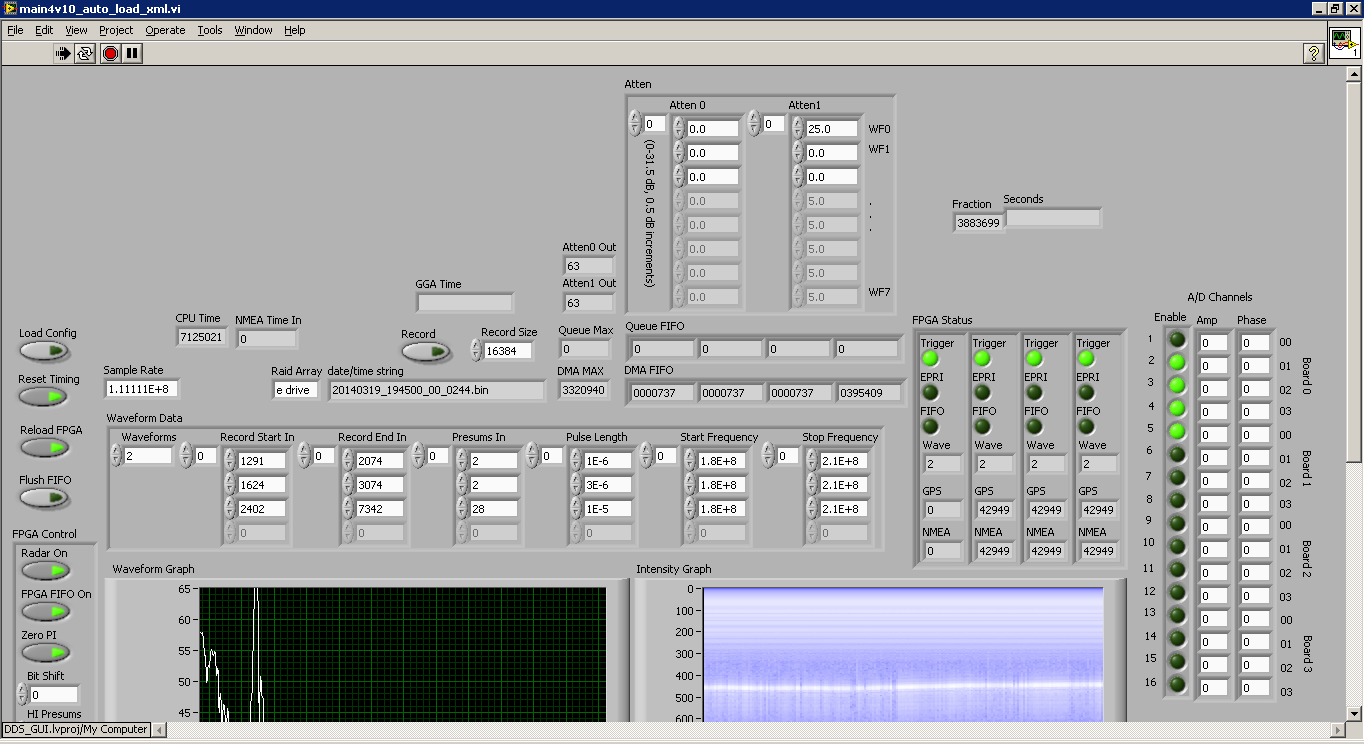Adjust the Waveforms count stepper
The image size is (1364, 744).
pos(116,456)
